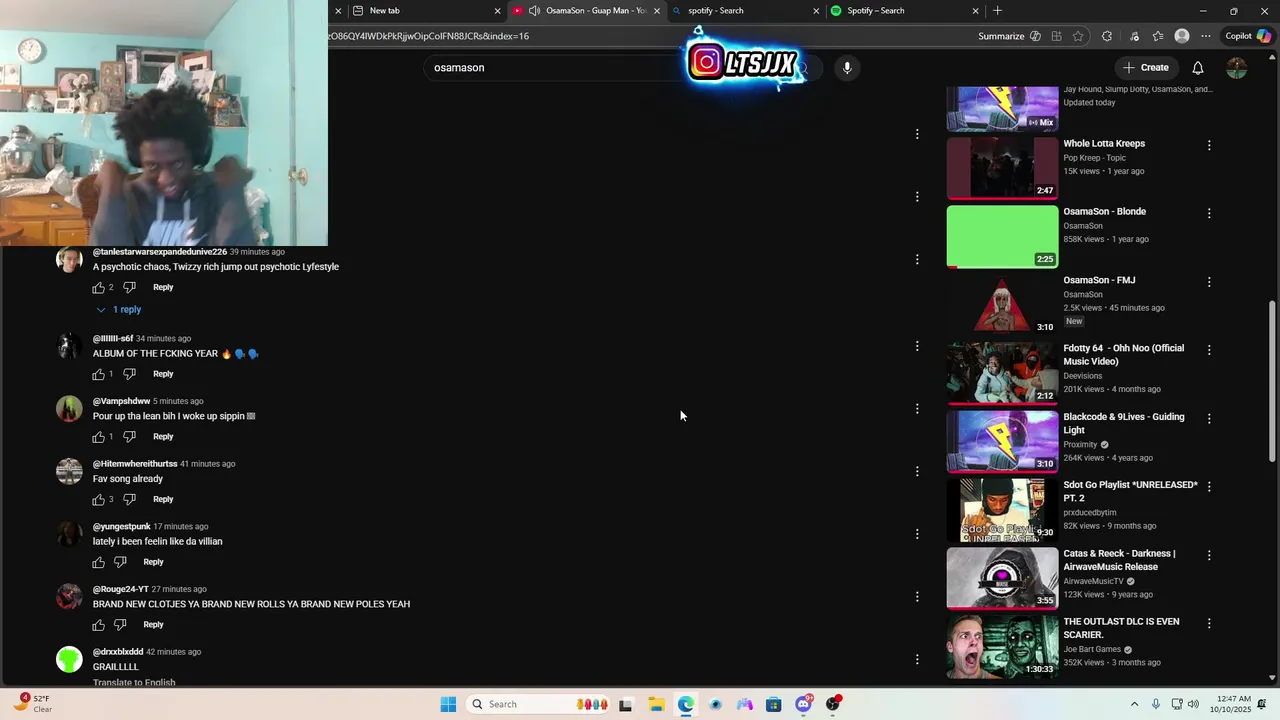This screenshot has height=720, width=1280.
Task: Like the comment by @tanlestarwarsexpandedunive226
Action: click(98, 288)
